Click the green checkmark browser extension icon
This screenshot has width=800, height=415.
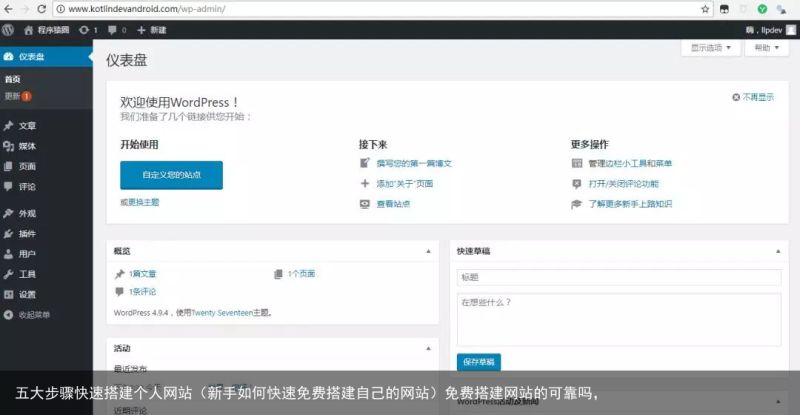click(762, 9)
